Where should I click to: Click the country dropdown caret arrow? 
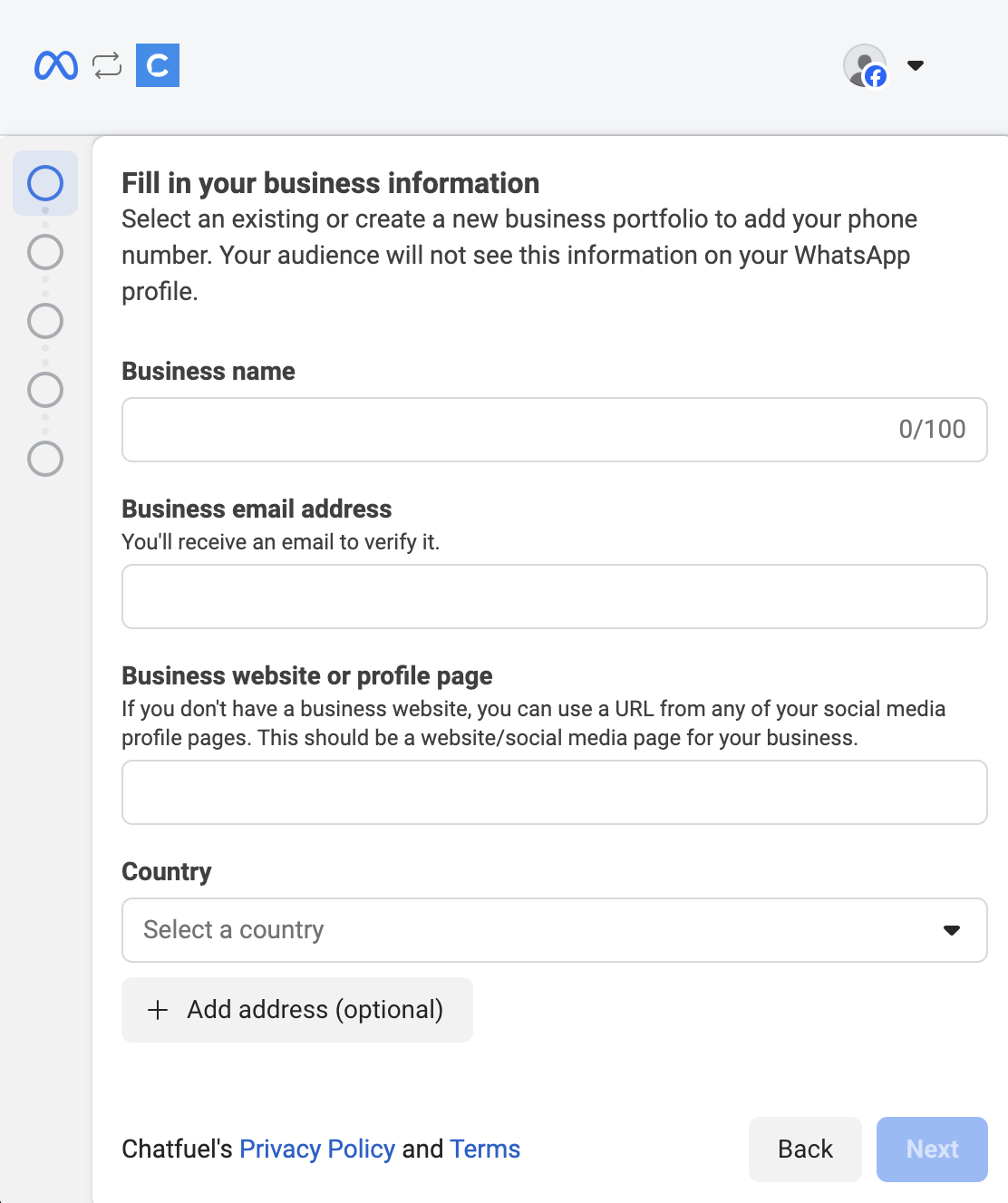tap(952, 930)
